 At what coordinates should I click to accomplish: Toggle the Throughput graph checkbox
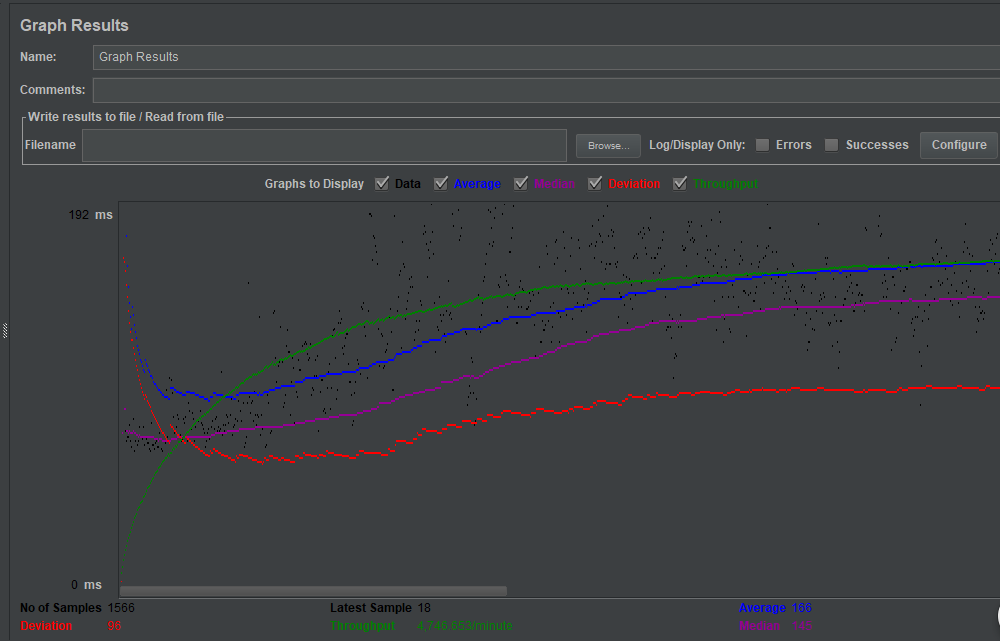pyautogui.click(x=680, y=184)
